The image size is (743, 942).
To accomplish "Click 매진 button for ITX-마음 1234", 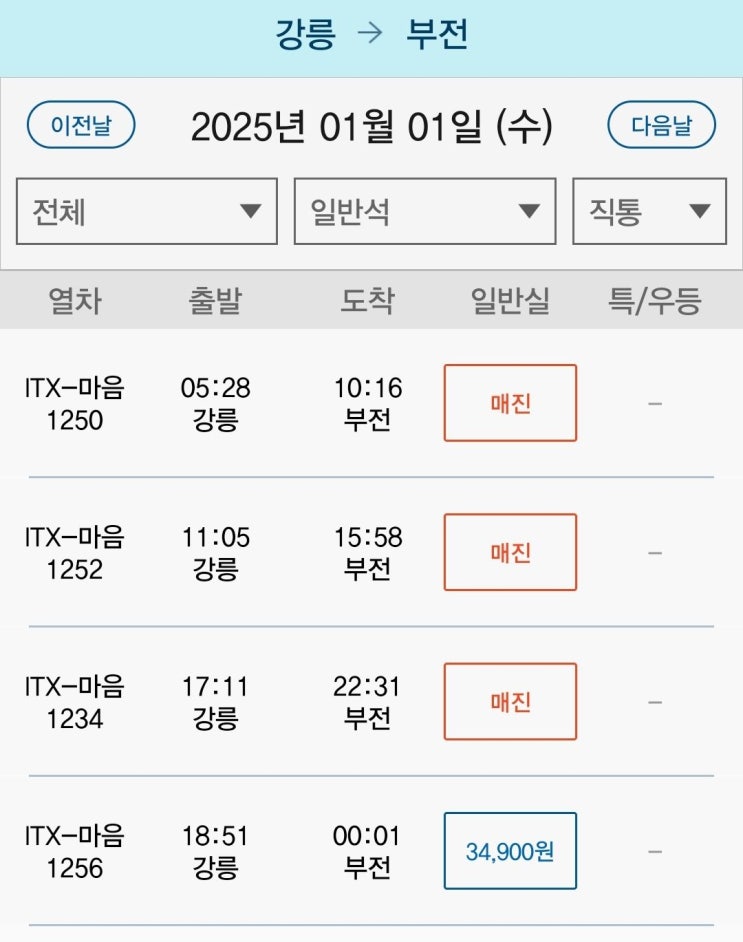I will 510,701.
